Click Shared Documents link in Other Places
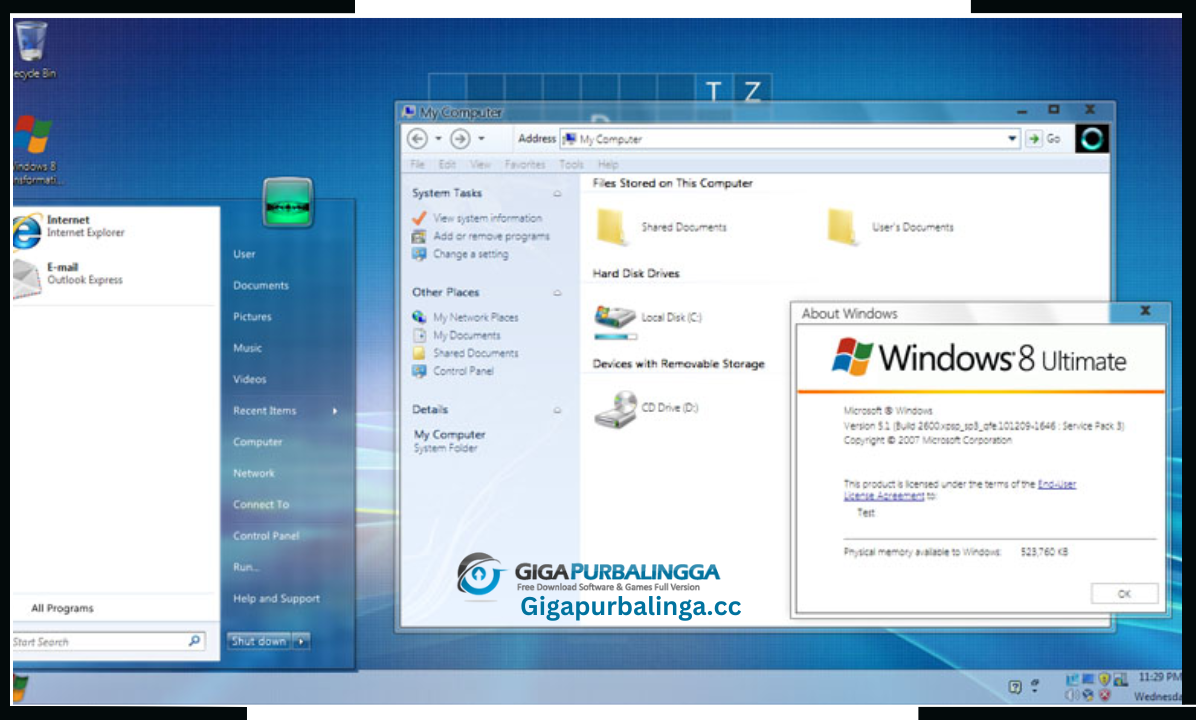 tap(476, 354)
